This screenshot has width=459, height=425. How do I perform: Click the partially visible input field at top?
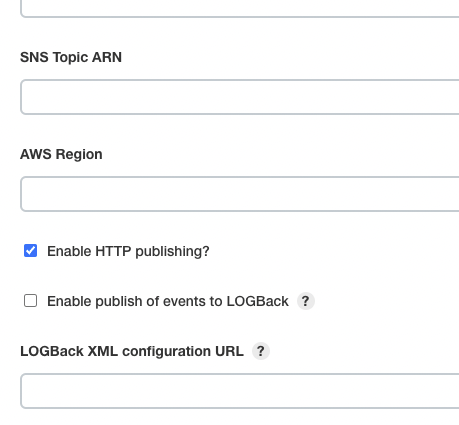pos(240,8)
